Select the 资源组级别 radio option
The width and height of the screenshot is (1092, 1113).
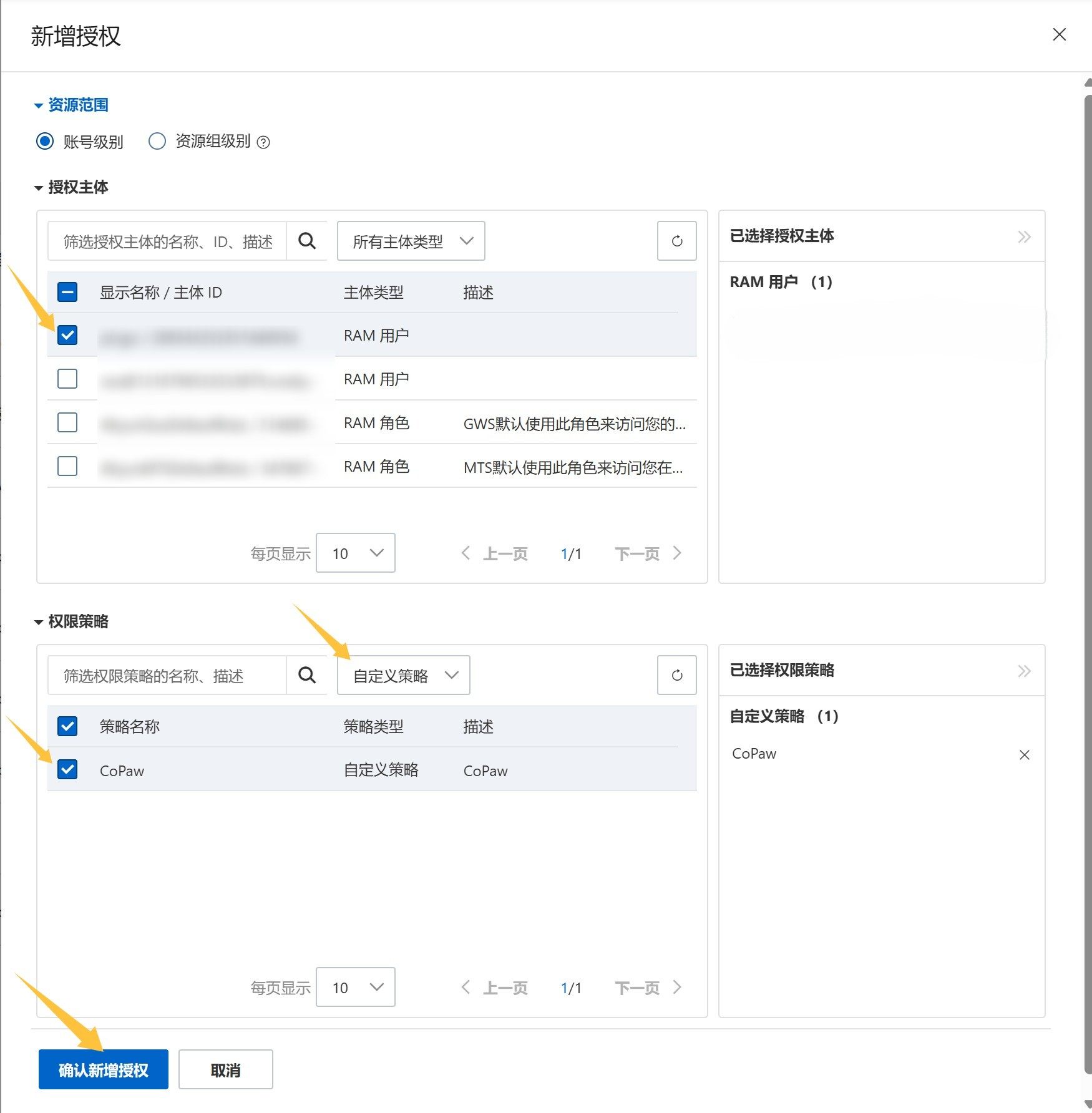tap(157, 142)
